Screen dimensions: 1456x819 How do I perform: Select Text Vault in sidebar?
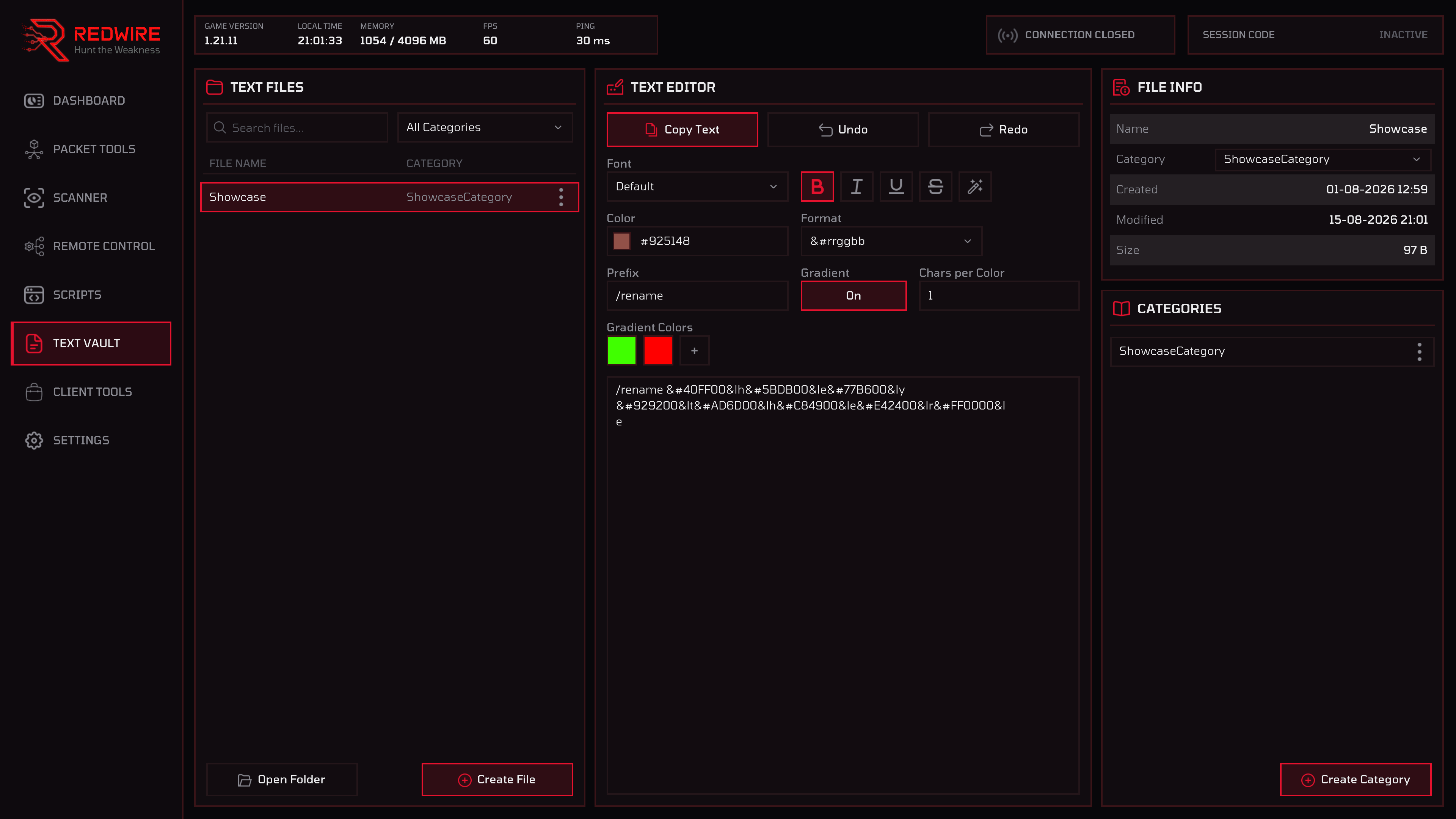tap(91, 344)
